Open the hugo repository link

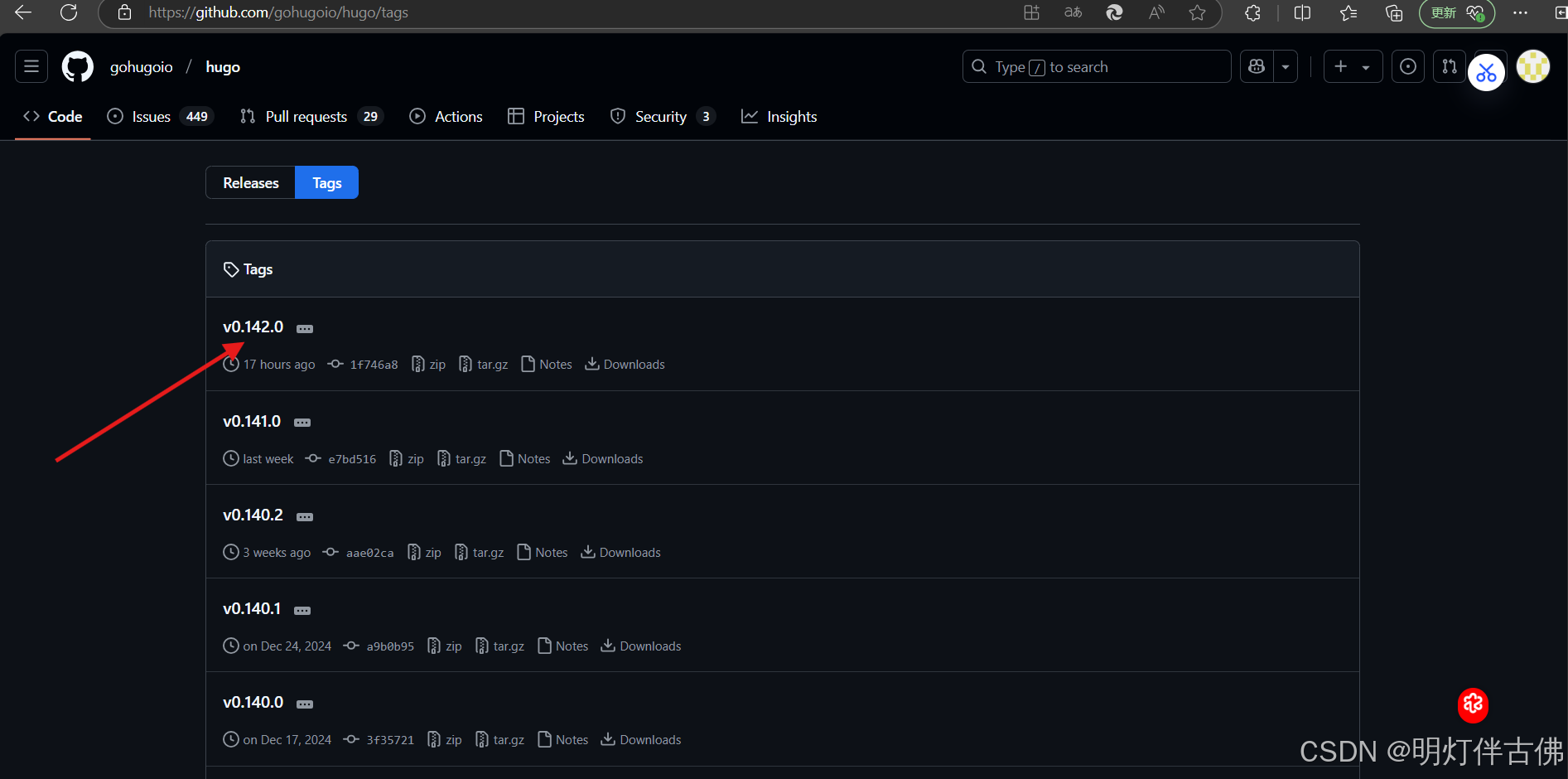(x=223, y=66)
